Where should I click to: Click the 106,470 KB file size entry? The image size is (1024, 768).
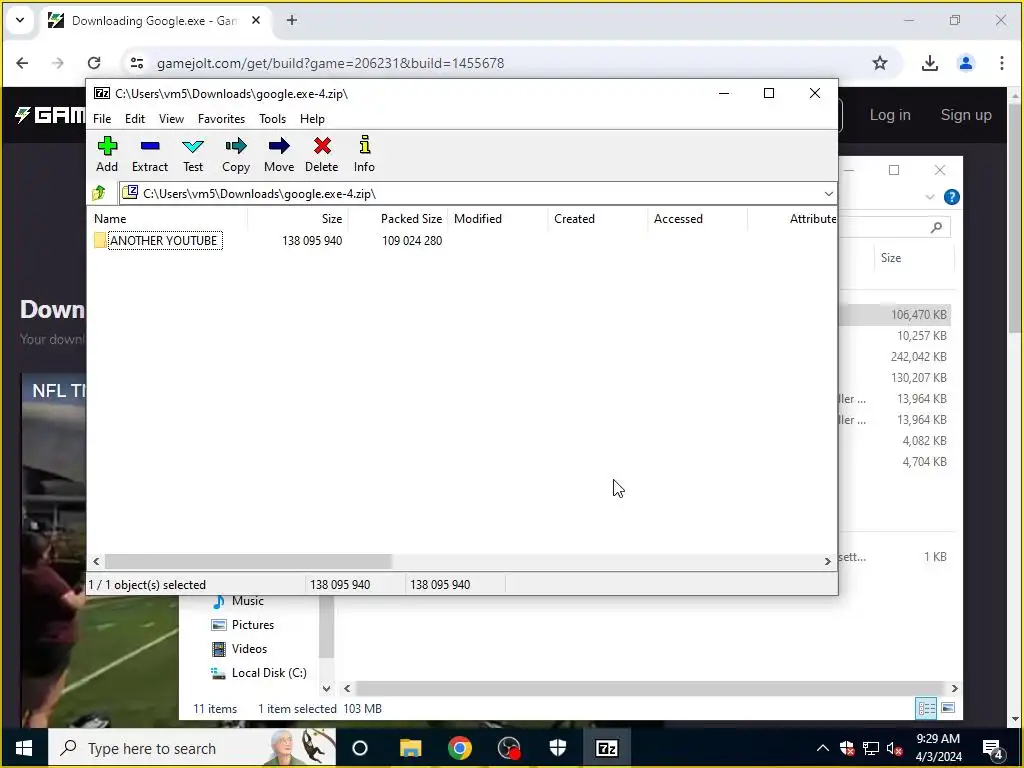click(918, 315)
